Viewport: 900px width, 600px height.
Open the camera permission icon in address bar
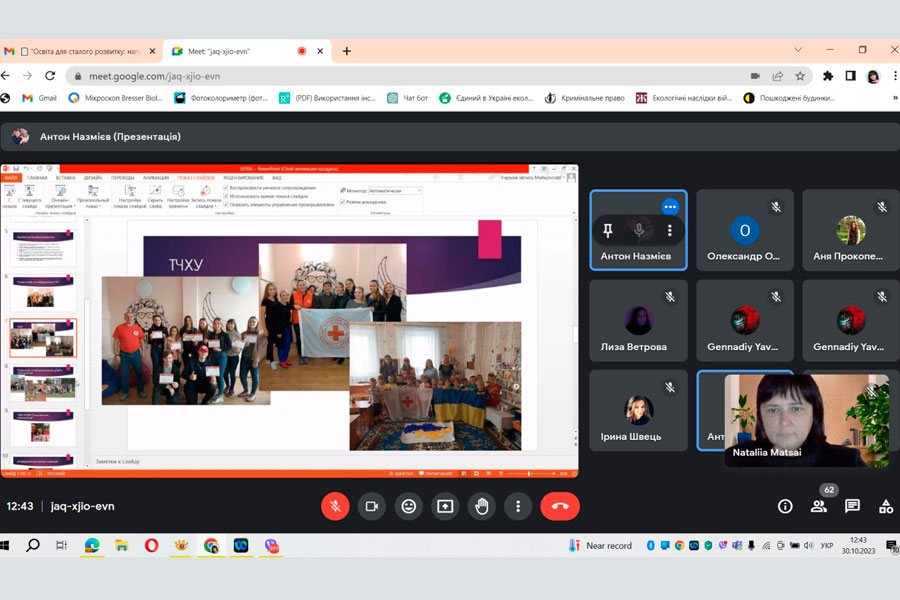click(x=755, y=76)
